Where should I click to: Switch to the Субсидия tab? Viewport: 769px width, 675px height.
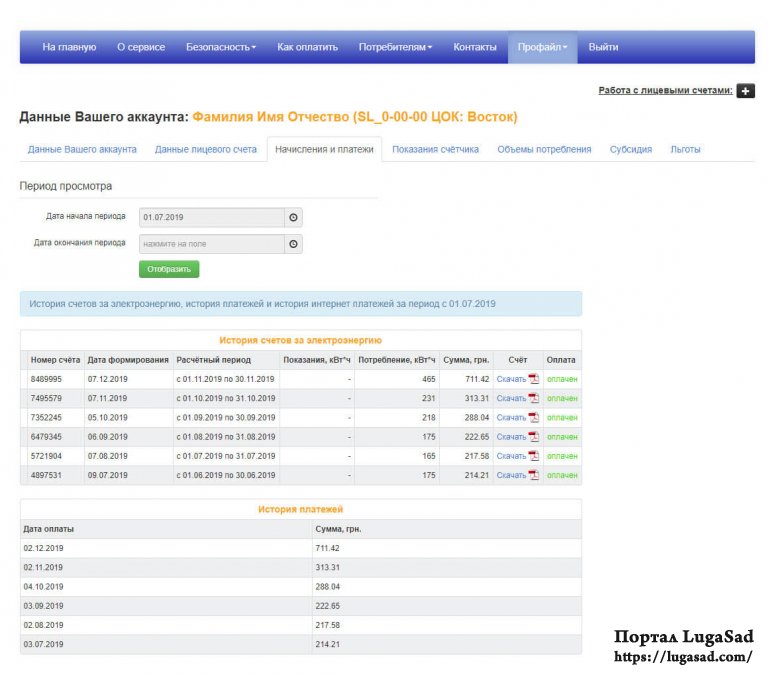pyautogui.click(x=631, y=149)
